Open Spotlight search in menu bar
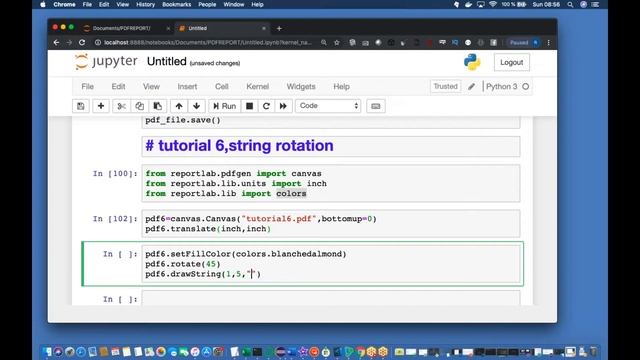Screen dimensions: 640x360 (570, 4)
